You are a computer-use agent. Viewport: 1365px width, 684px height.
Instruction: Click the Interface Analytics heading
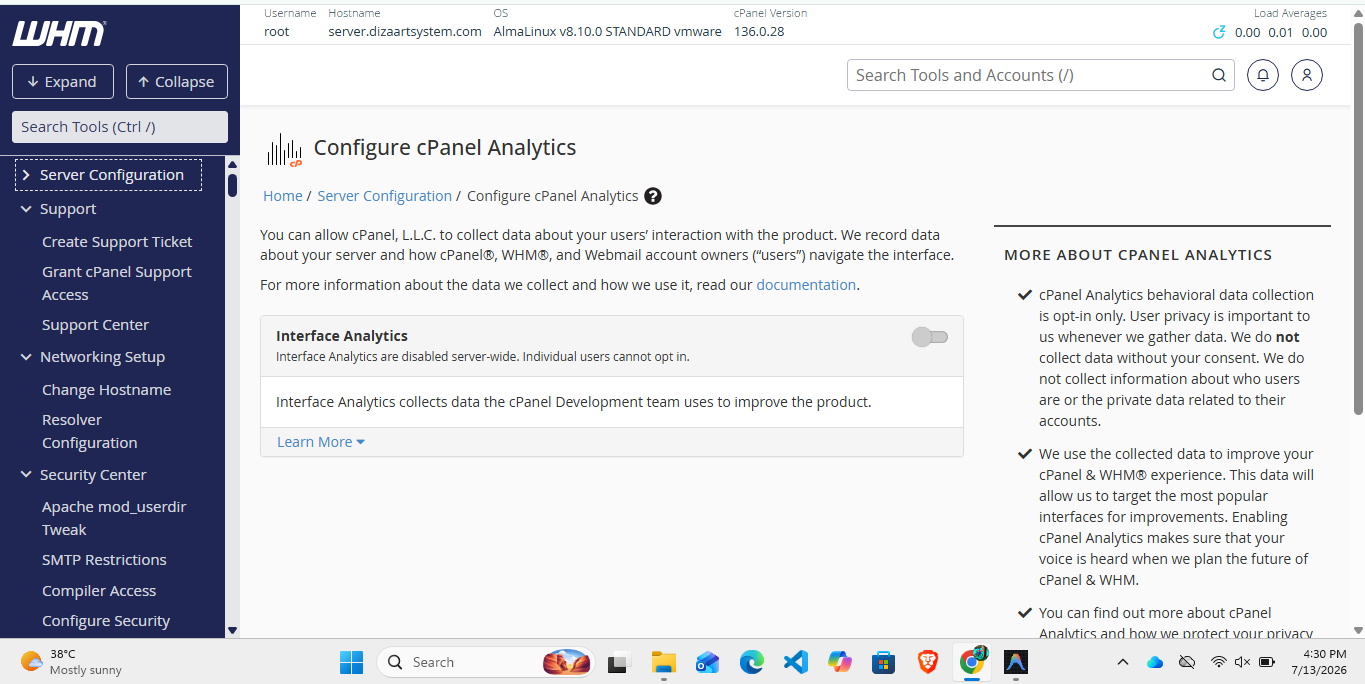tap(342, 336)
